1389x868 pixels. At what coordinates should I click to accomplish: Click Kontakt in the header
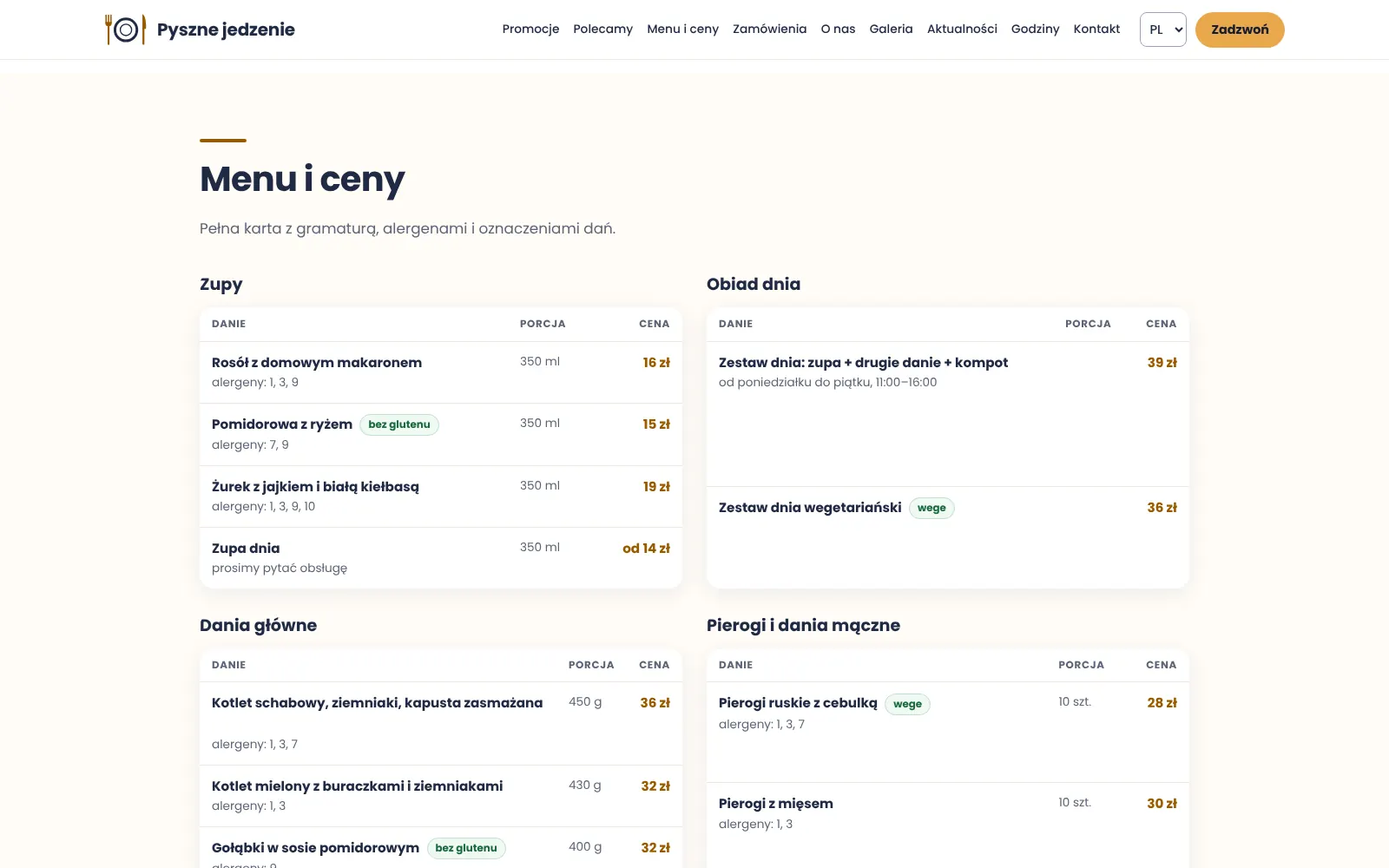[1096, 30]
